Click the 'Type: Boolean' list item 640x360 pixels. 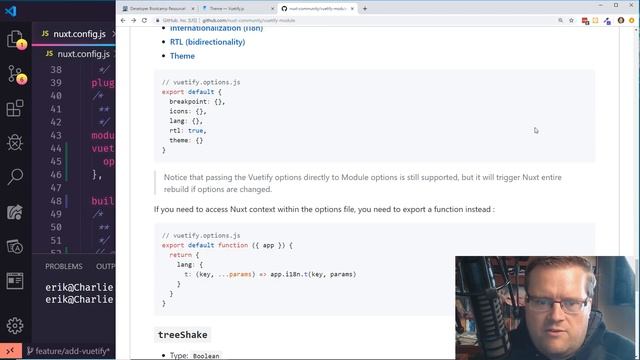point(196,356)
